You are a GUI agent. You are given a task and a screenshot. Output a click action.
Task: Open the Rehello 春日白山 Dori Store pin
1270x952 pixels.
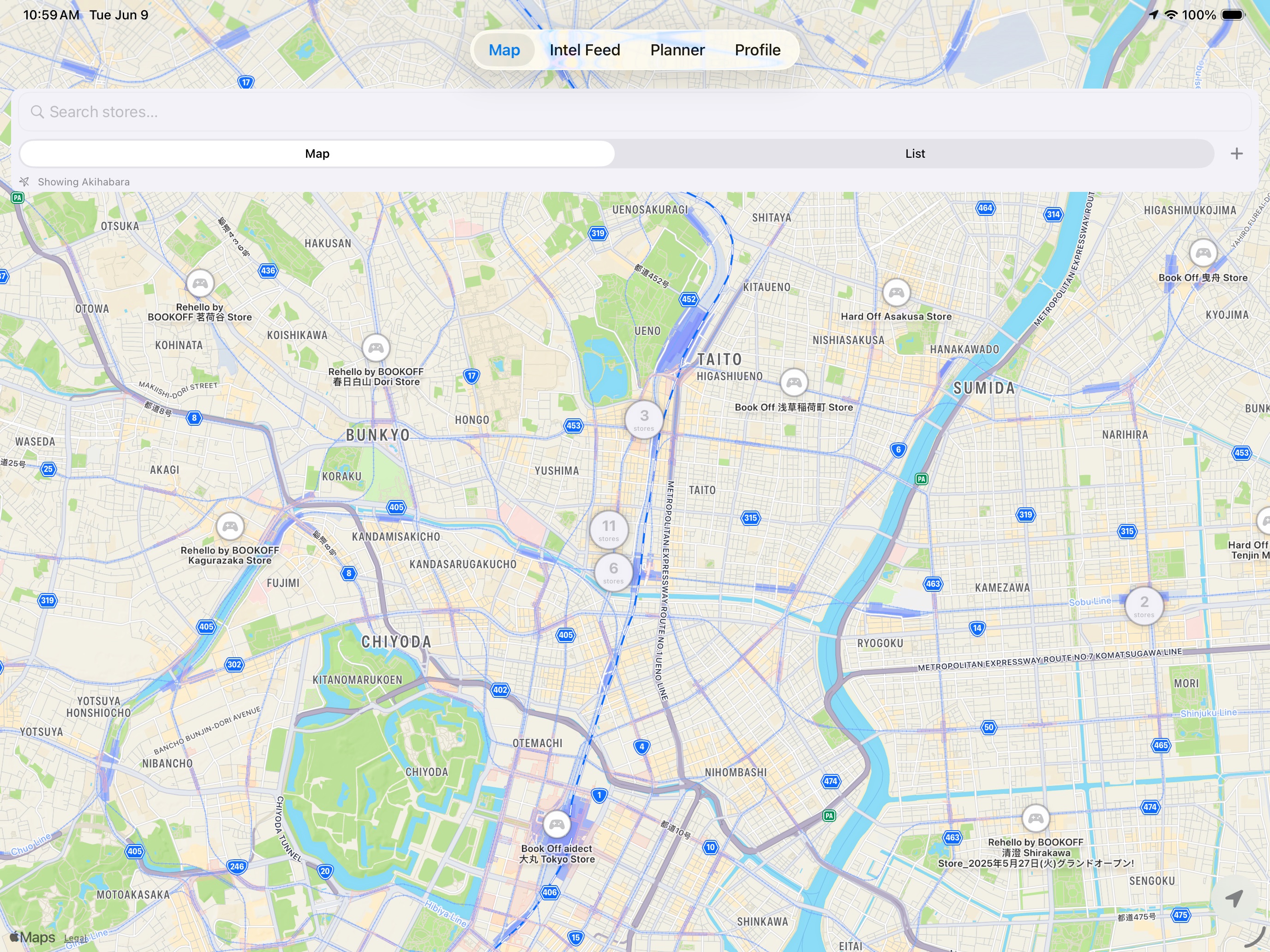[376, 348]
